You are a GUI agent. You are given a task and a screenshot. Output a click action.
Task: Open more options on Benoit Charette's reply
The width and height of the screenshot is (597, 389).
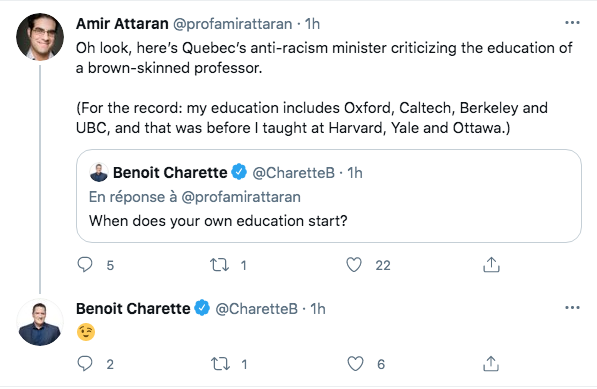(x=572, y=308)
